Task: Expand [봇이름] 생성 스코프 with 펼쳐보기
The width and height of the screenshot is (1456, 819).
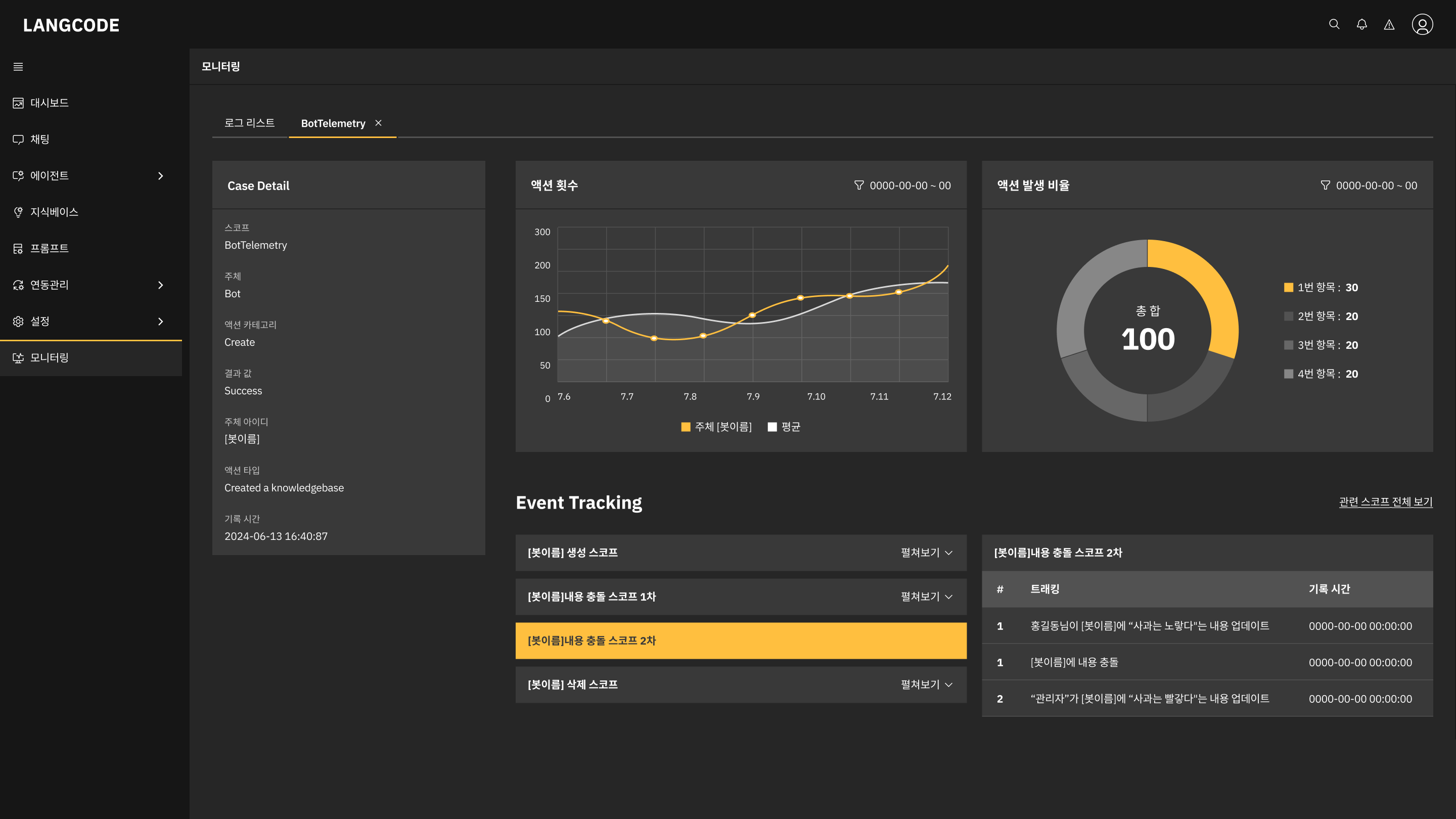Action: (x=926, y=553)
